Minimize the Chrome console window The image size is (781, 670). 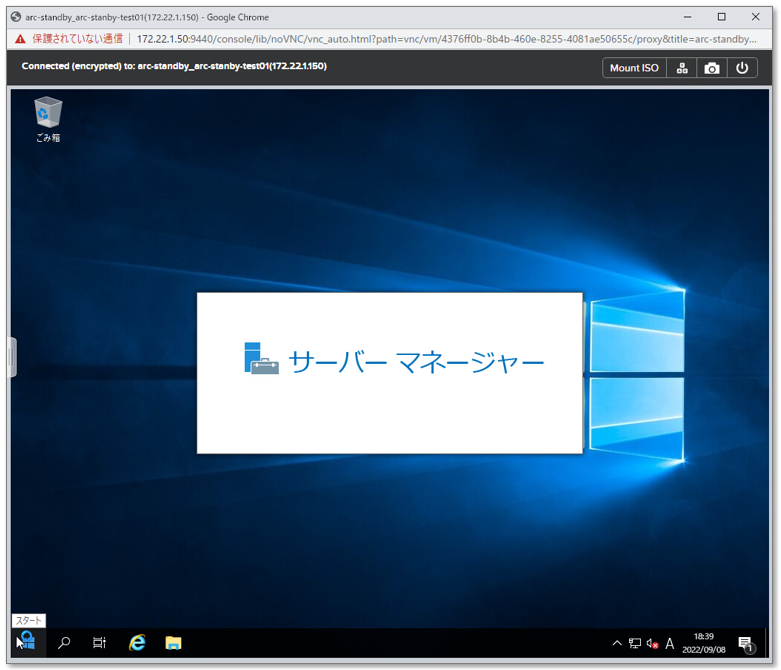[687, 17]
